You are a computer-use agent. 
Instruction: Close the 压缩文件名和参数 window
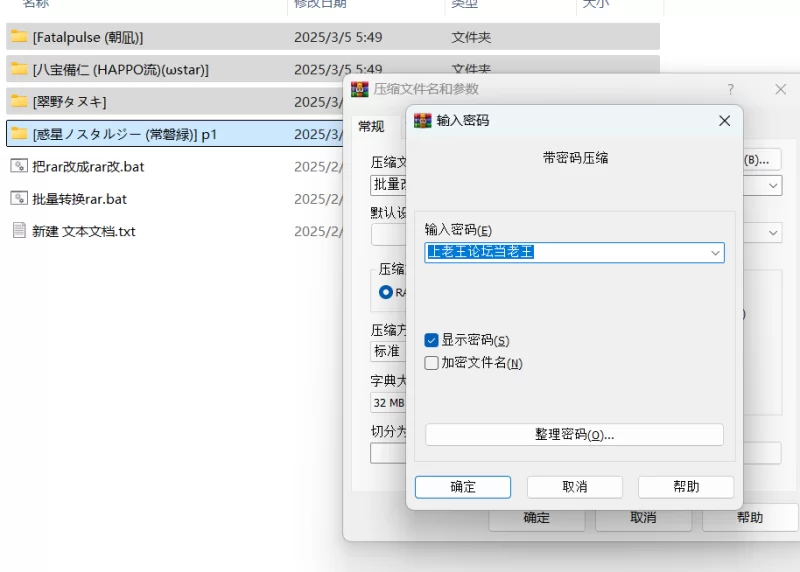[781, 89]
